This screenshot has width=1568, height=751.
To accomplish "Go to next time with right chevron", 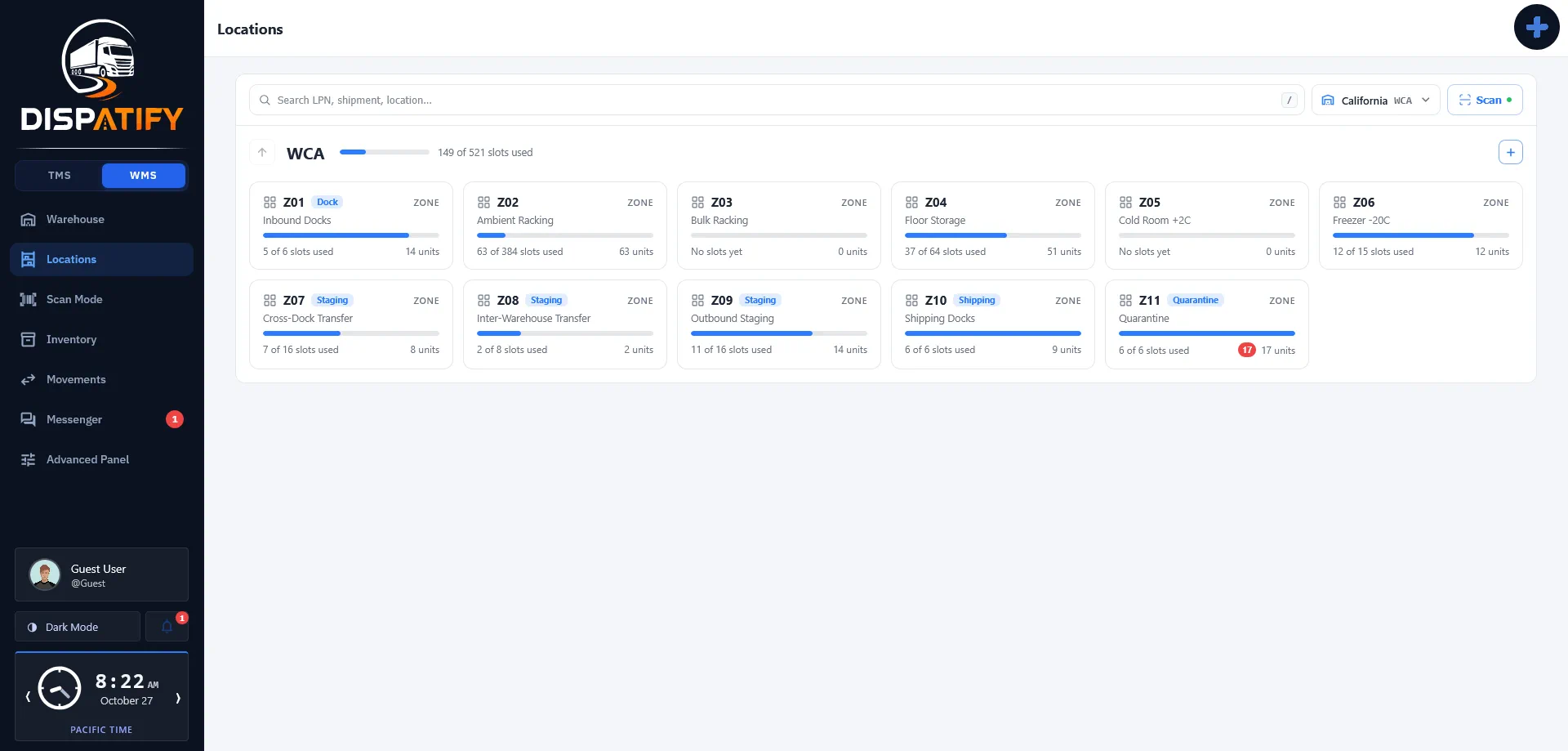I will tap(177, 697).
